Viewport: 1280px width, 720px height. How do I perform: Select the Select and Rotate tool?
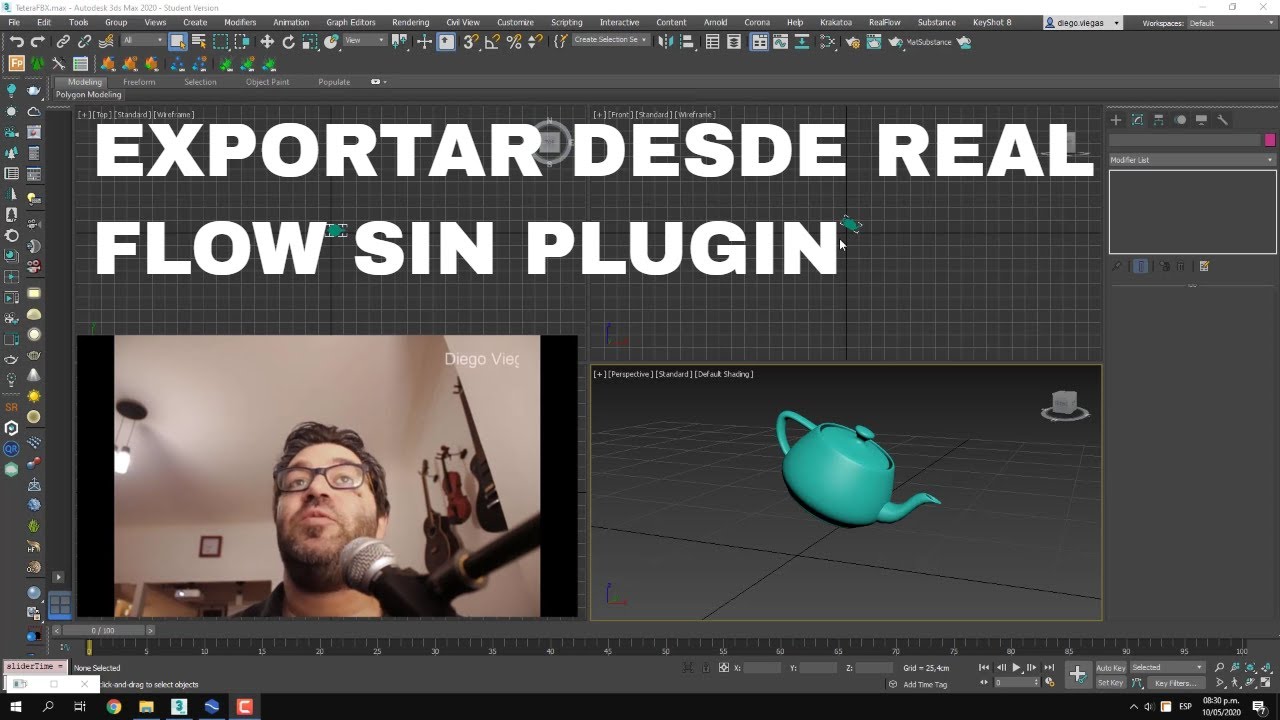[288, 41]
